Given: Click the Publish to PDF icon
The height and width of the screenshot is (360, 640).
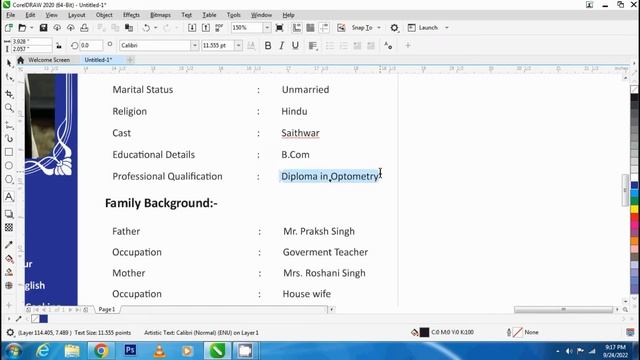Looking at the screenshot, I should click(x=219, y=28).
